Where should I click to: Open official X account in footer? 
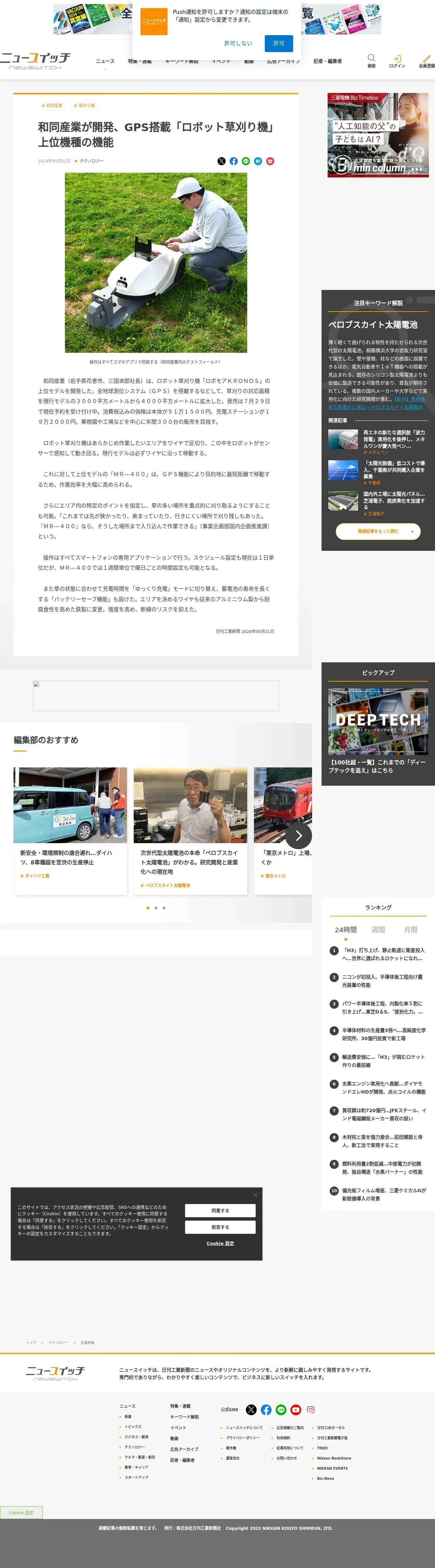pos(251,1410)
